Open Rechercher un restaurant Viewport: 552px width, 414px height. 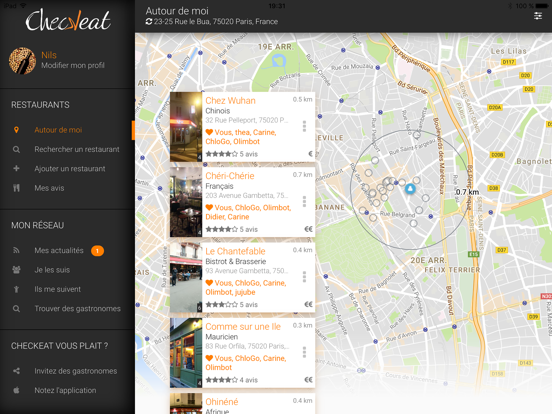click(x=77, y=149)
